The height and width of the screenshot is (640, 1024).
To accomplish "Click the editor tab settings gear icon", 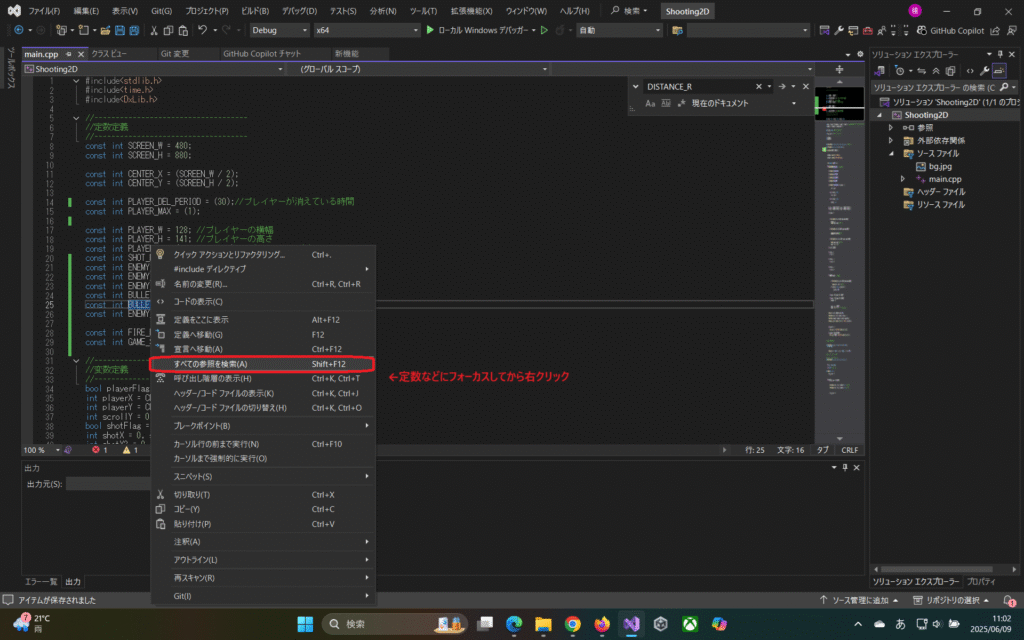I will pyautogui.click(x=860, y=54).
